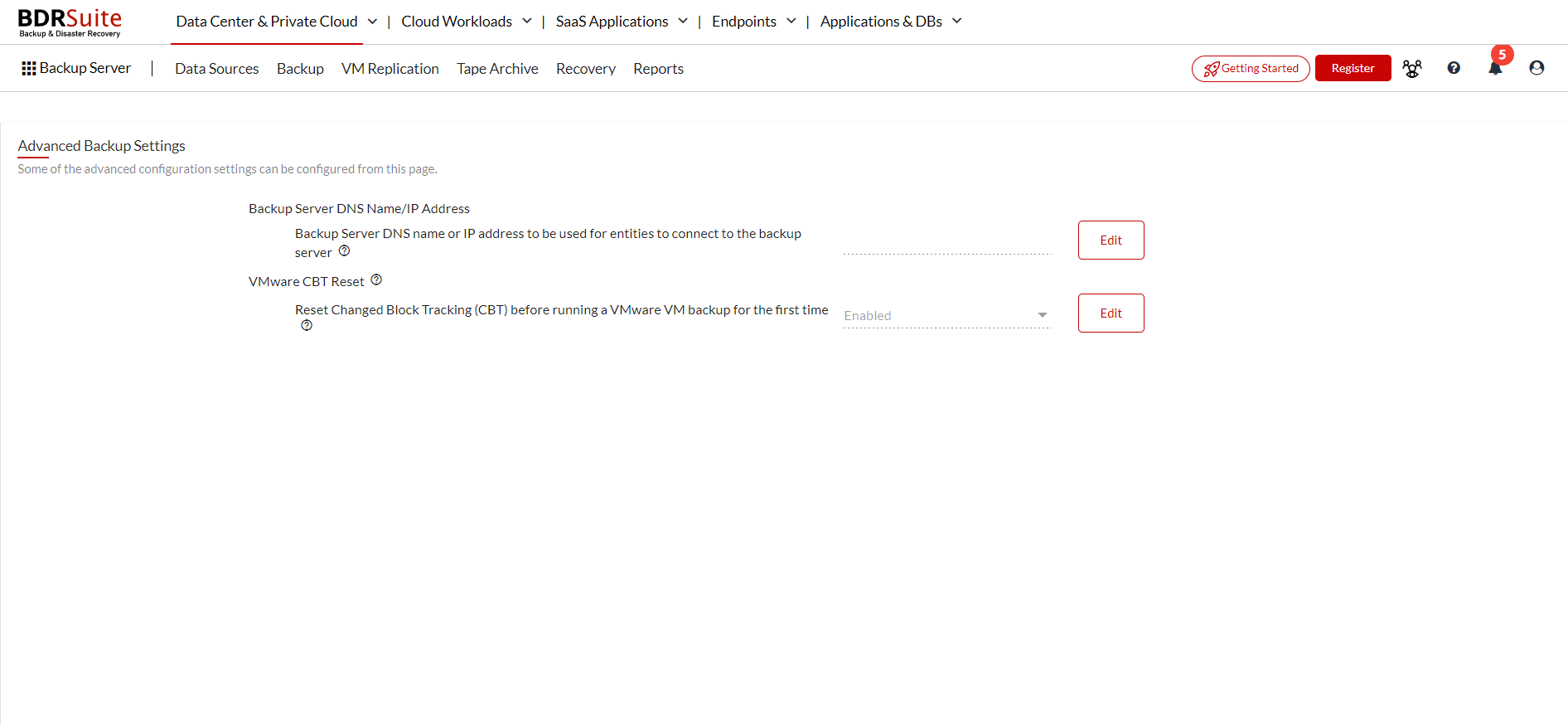Show help tooltip below Reset Changed Block Tracking text

pos(307,326)
